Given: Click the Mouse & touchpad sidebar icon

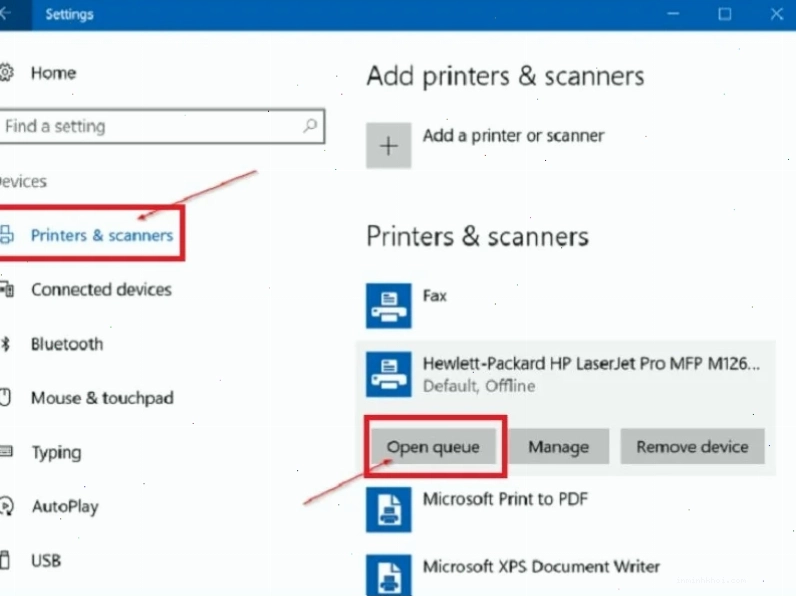Looking at the screenshot, I should click(5, 397).
